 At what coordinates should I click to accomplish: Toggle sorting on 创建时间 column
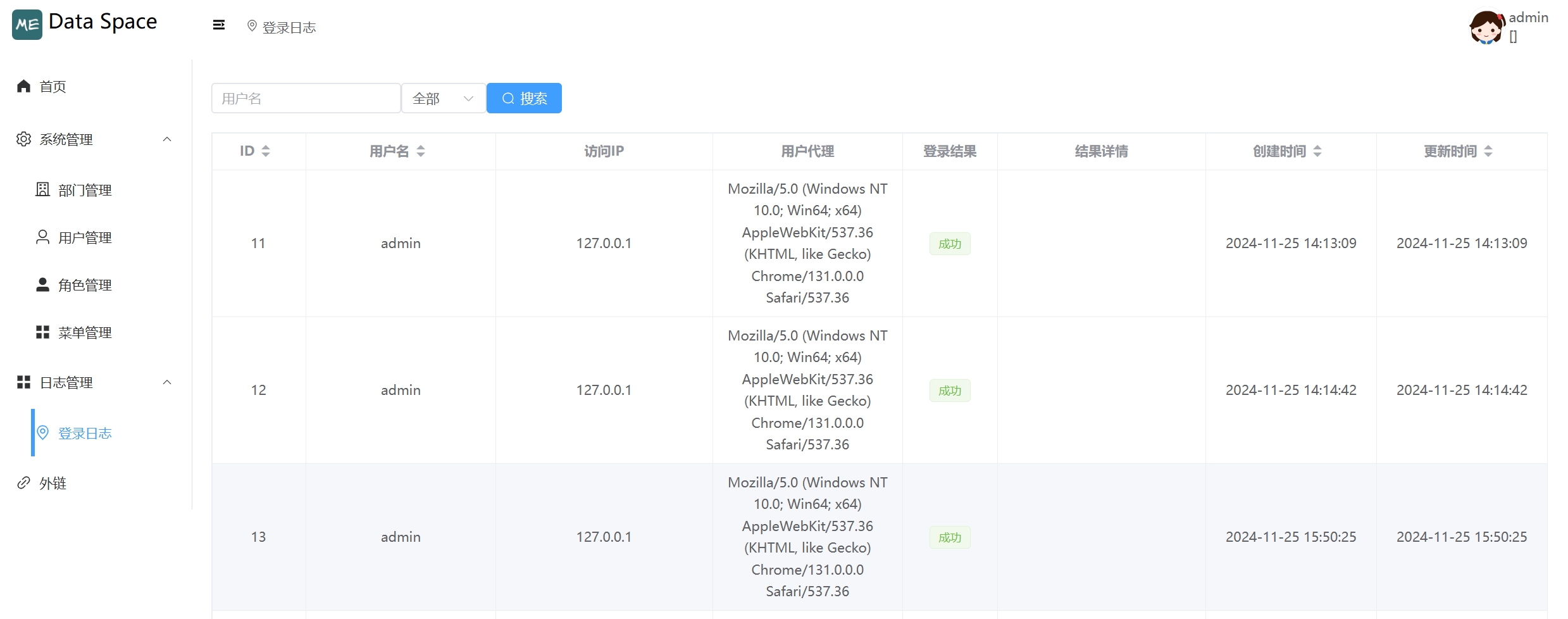pos(1317,151)
